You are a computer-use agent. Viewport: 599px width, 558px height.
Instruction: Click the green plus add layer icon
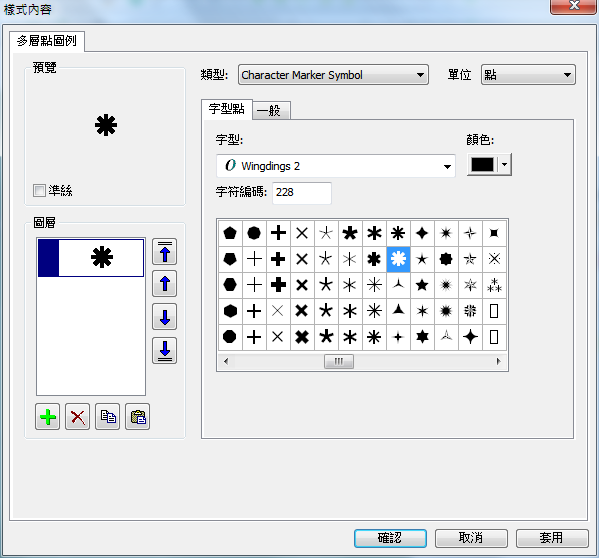click(47, 417)
